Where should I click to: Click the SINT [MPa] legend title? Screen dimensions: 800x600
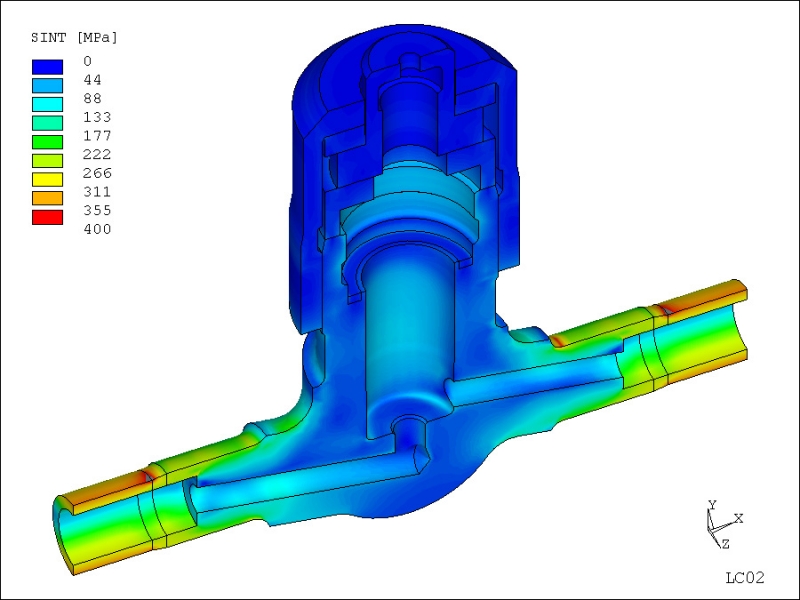click(x=74, y=38)
